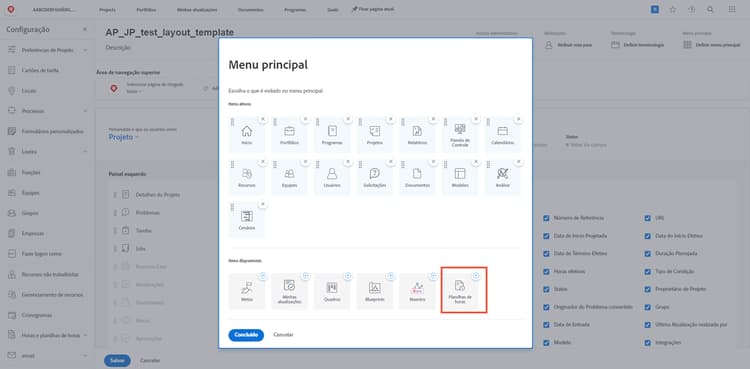The image size is (750, 369).
Task: Add Planilhas de horas with plus icon
Action: (476, 276)
